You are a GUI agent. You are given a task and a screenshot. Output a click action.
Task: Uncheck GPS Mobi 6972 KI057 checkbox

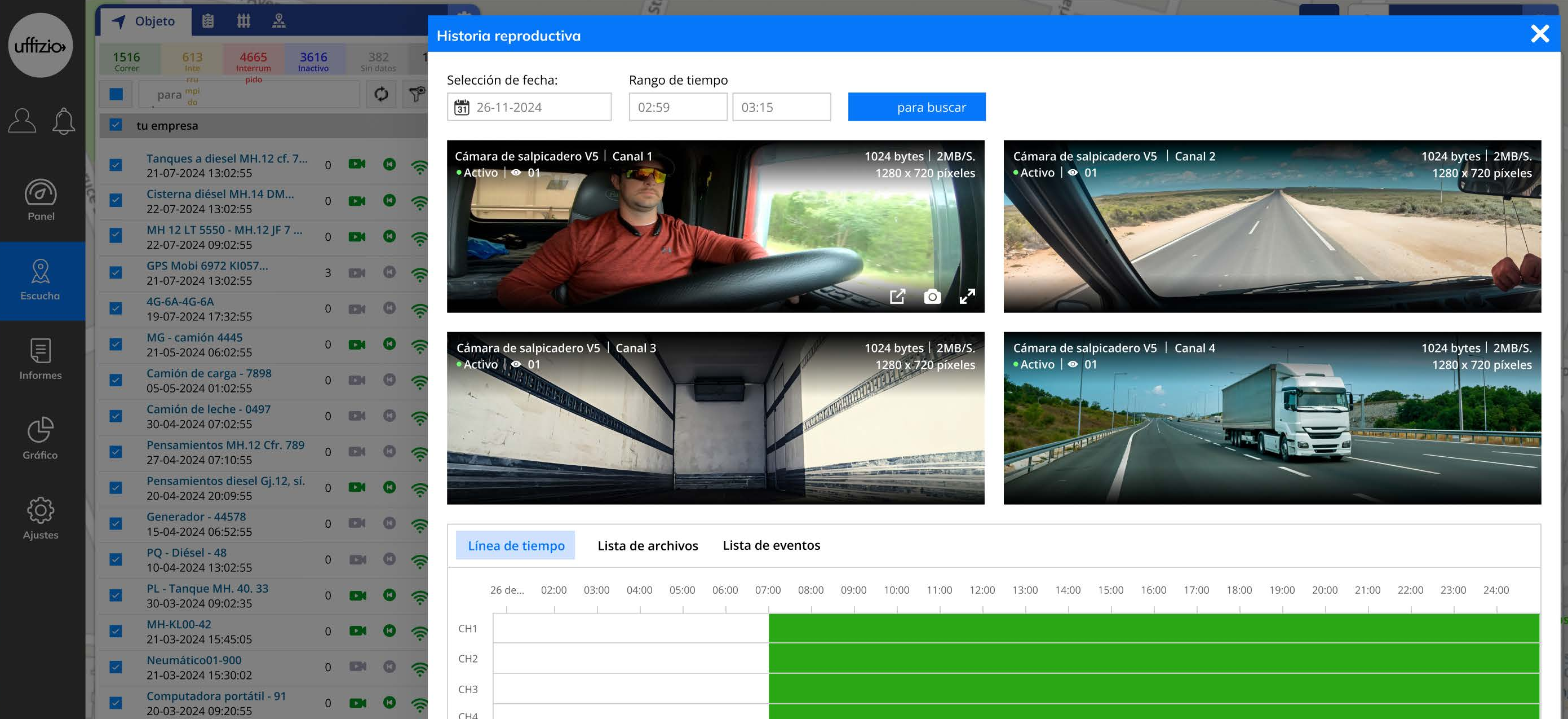116,272
